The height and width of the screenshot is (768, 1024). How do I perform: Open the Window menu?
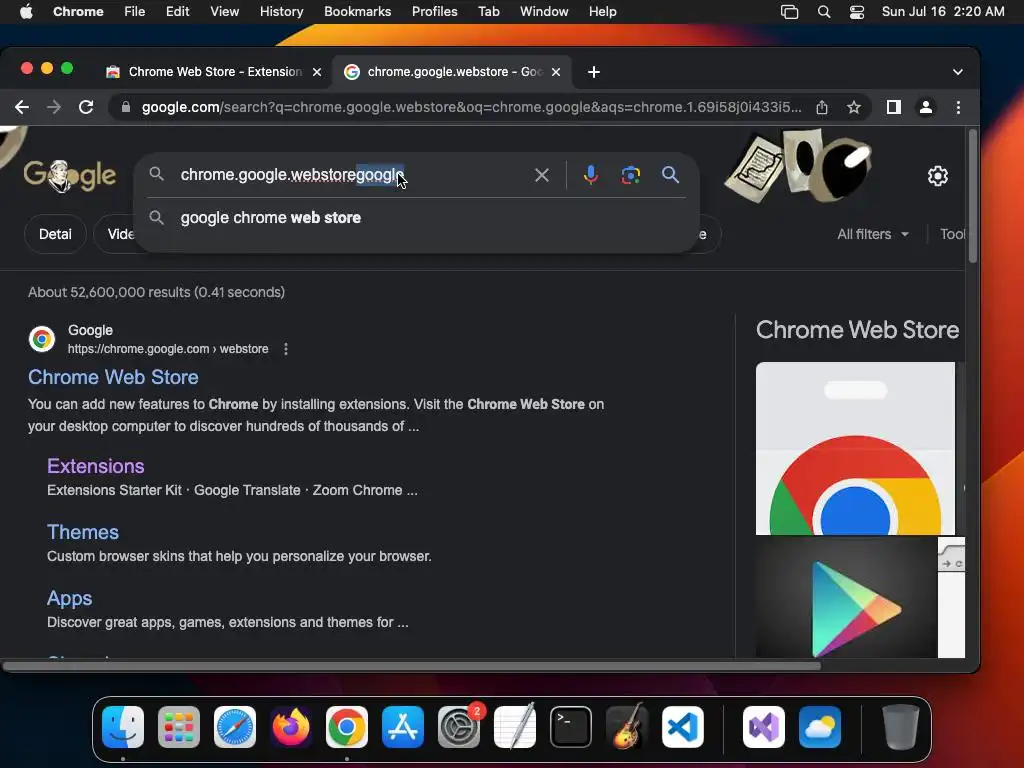pyautogui.click(x=544, y=12)
